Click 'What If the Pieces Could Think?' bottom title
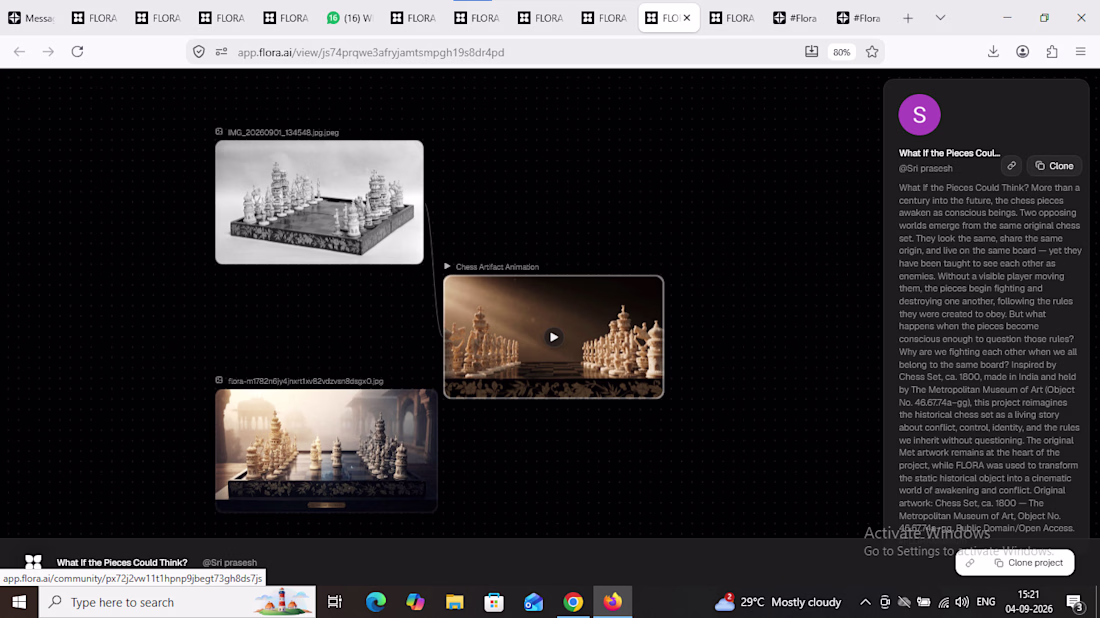This screenshot has height=618, width=1100. click(122, 563)
